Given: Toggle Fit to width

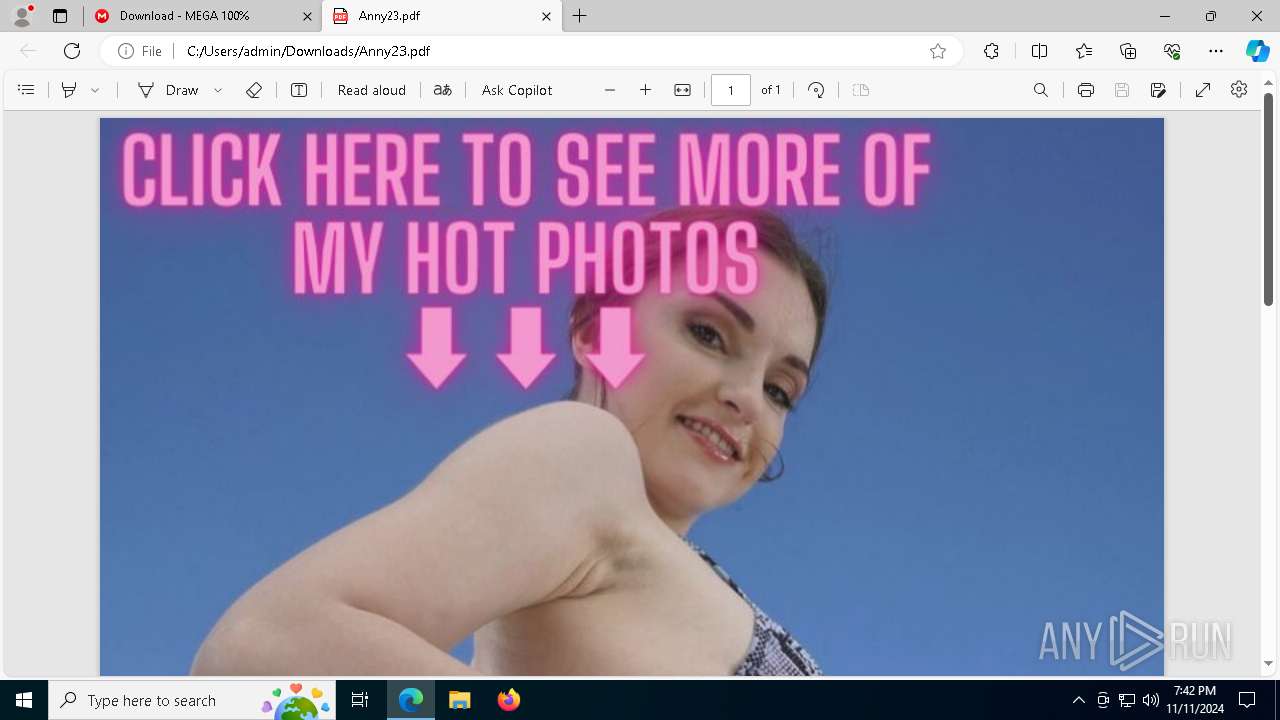Looking at the screenshot, I should click(682, 90).
